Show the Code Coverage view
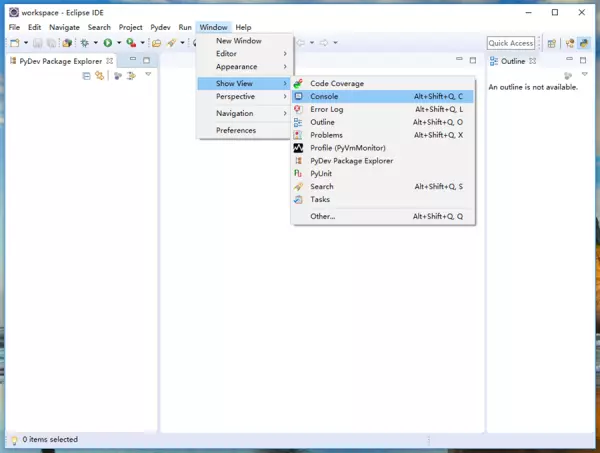600x453 pixels. coord(383,83)
